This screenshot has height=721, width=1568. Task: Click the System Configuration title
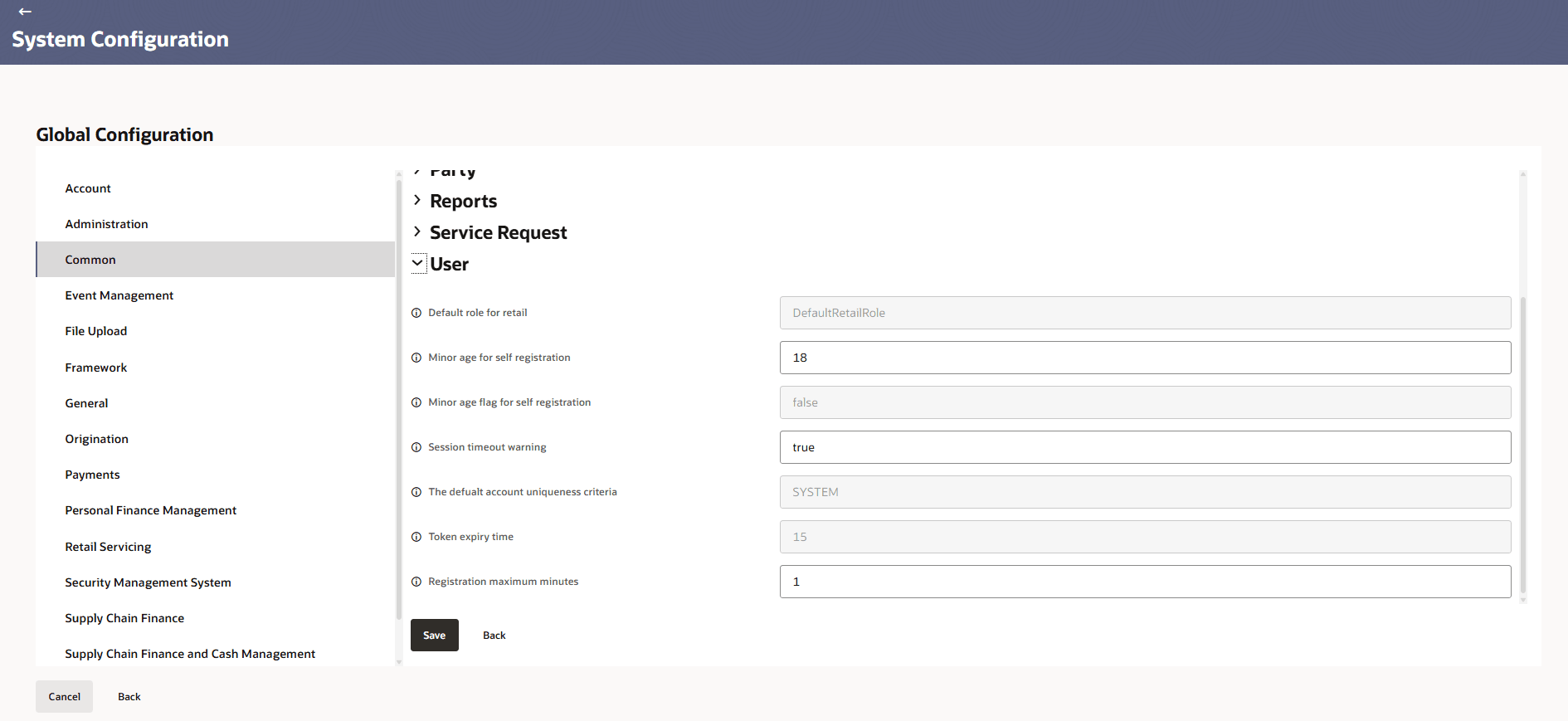[120, 39]
